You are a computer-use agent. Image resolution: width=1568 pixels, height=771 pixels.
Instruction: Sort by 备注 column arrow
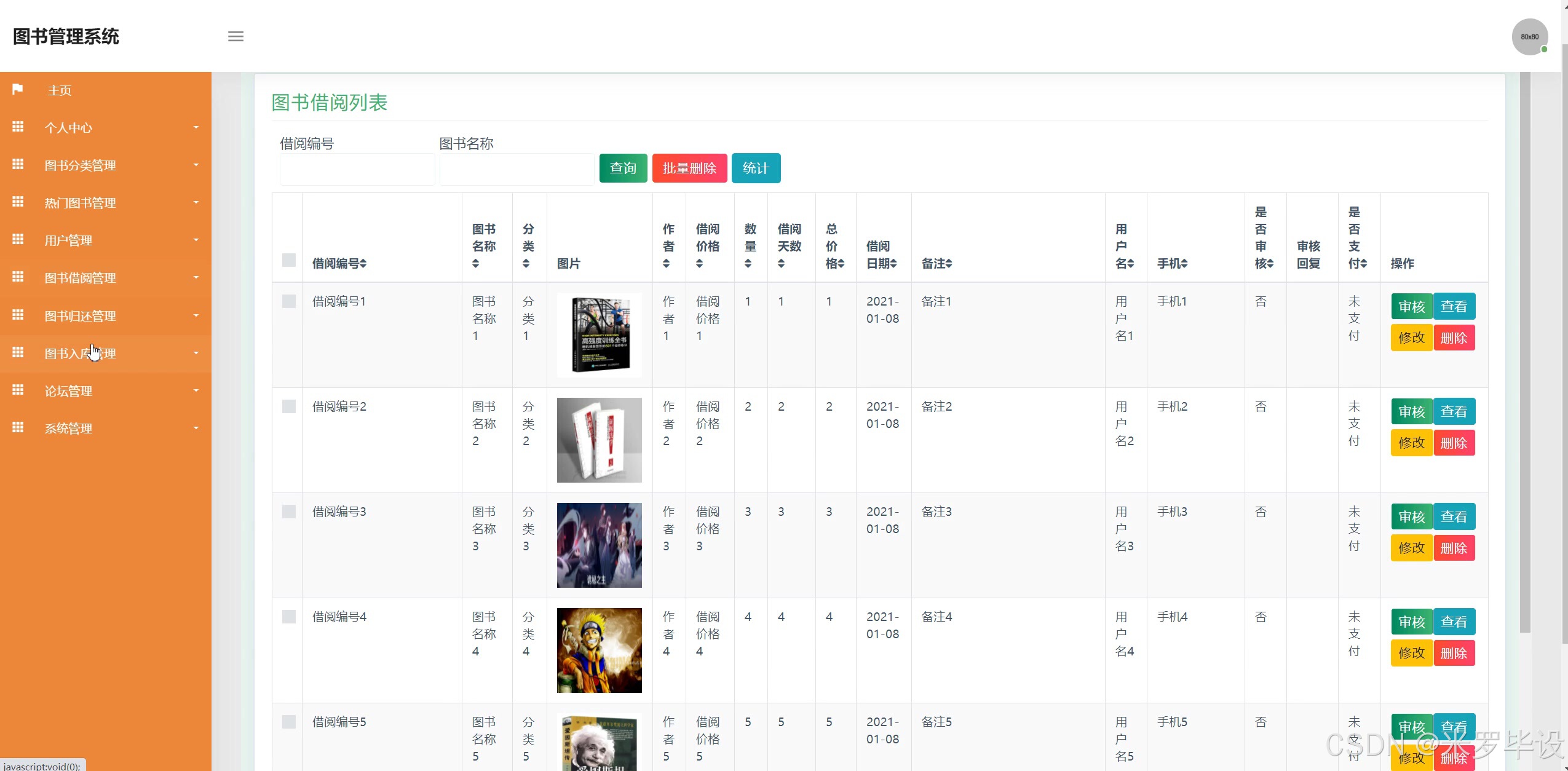point(949,264)
